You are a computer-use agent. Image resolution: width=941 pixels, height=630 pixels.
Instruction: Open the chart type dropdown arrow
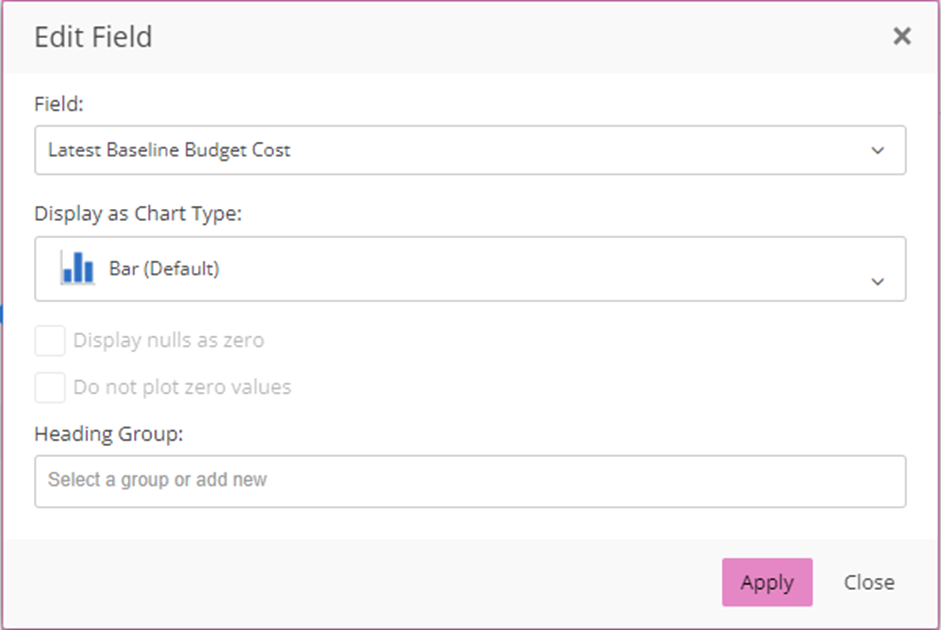(877, 281)
